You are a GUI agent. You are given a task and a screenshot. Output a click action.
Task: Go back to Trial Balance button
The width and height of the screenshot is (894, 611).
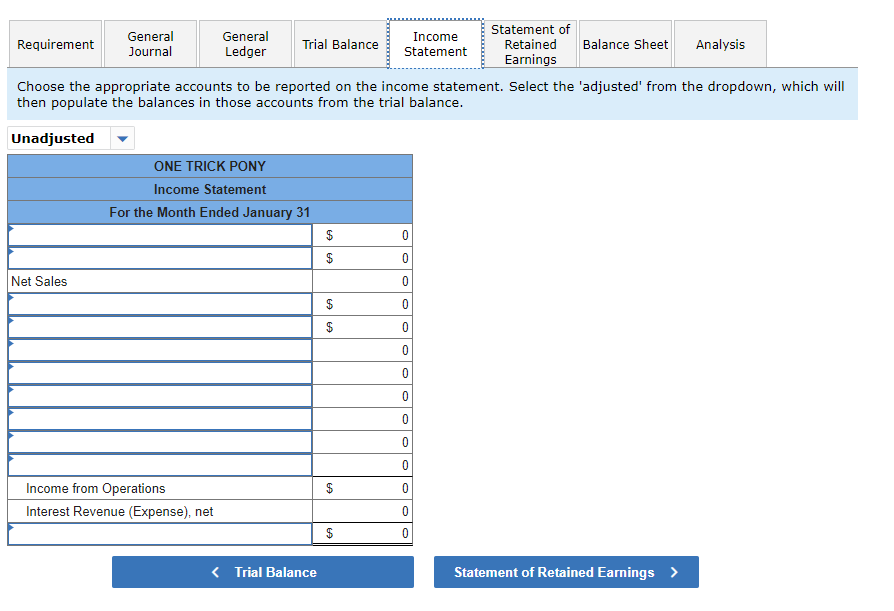(x=263, y=572)
